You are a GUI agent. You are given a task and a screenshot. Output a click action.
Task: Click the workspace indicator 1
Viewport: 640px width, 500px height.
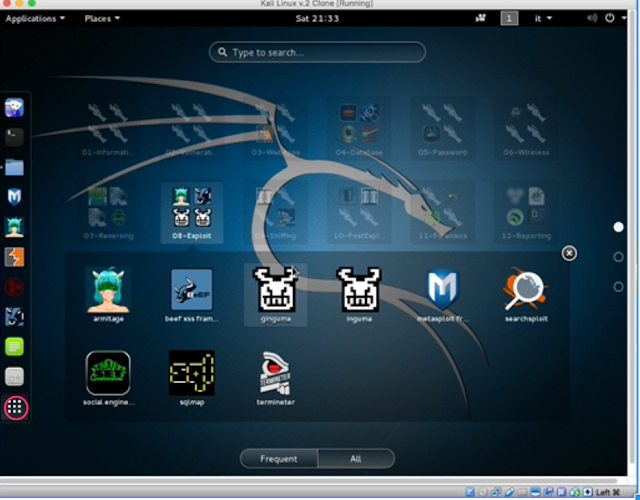(509, 18)
